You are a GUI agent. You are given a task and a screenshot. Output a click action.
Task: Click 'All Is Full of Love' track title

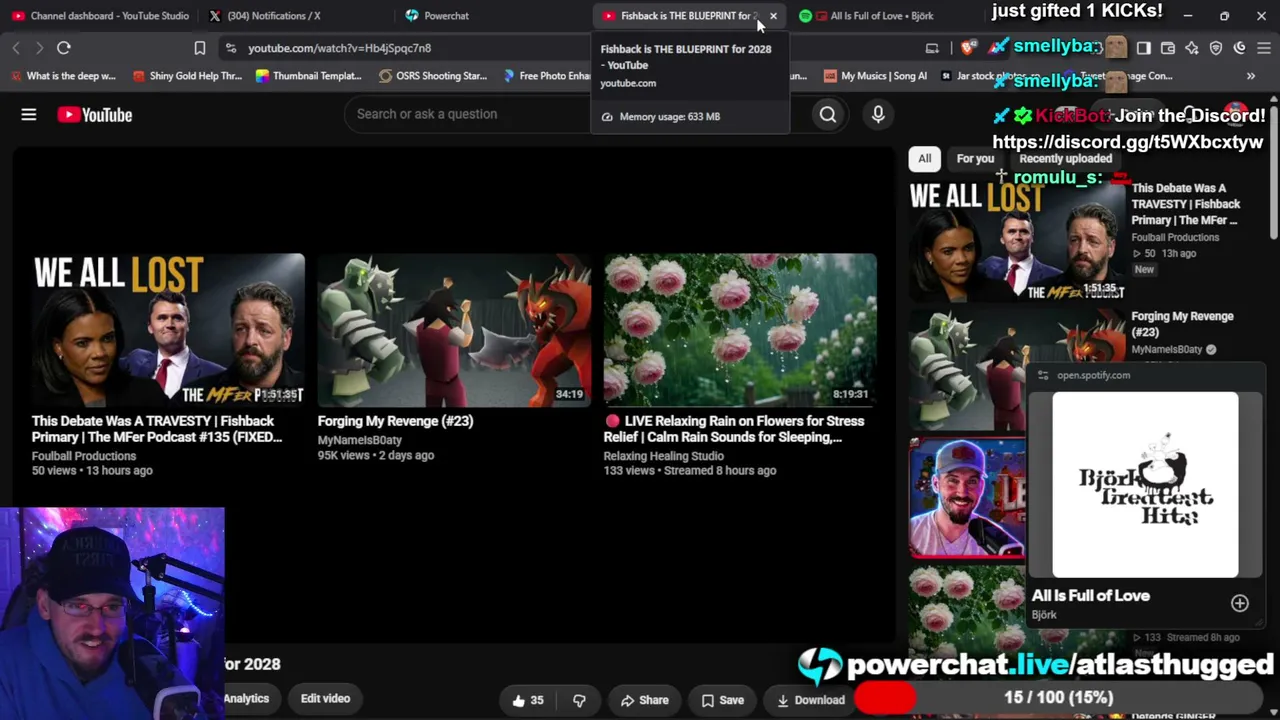pyautogui.click(x=1091, y=596)
